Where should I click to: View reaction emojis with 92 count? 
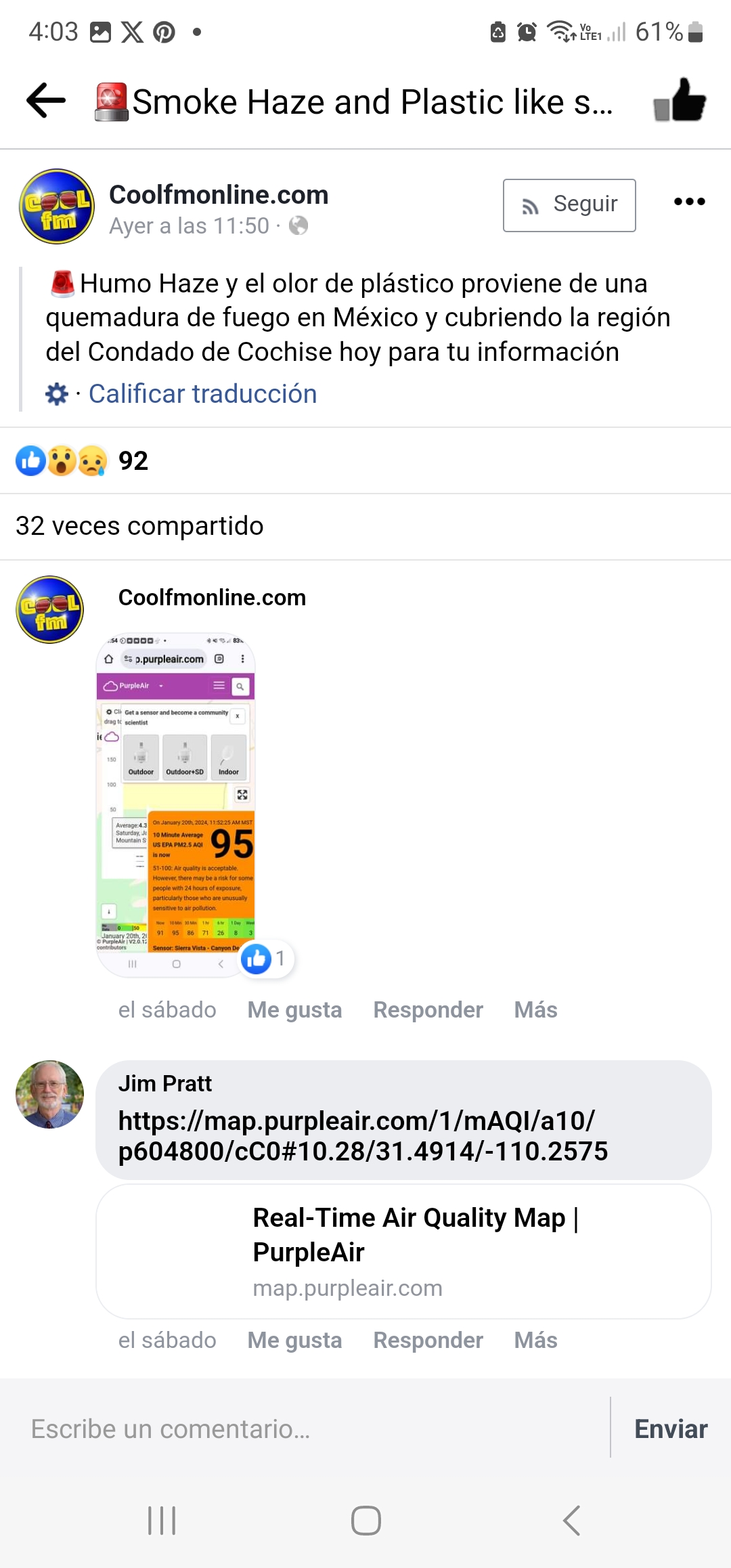coord(81,461)
